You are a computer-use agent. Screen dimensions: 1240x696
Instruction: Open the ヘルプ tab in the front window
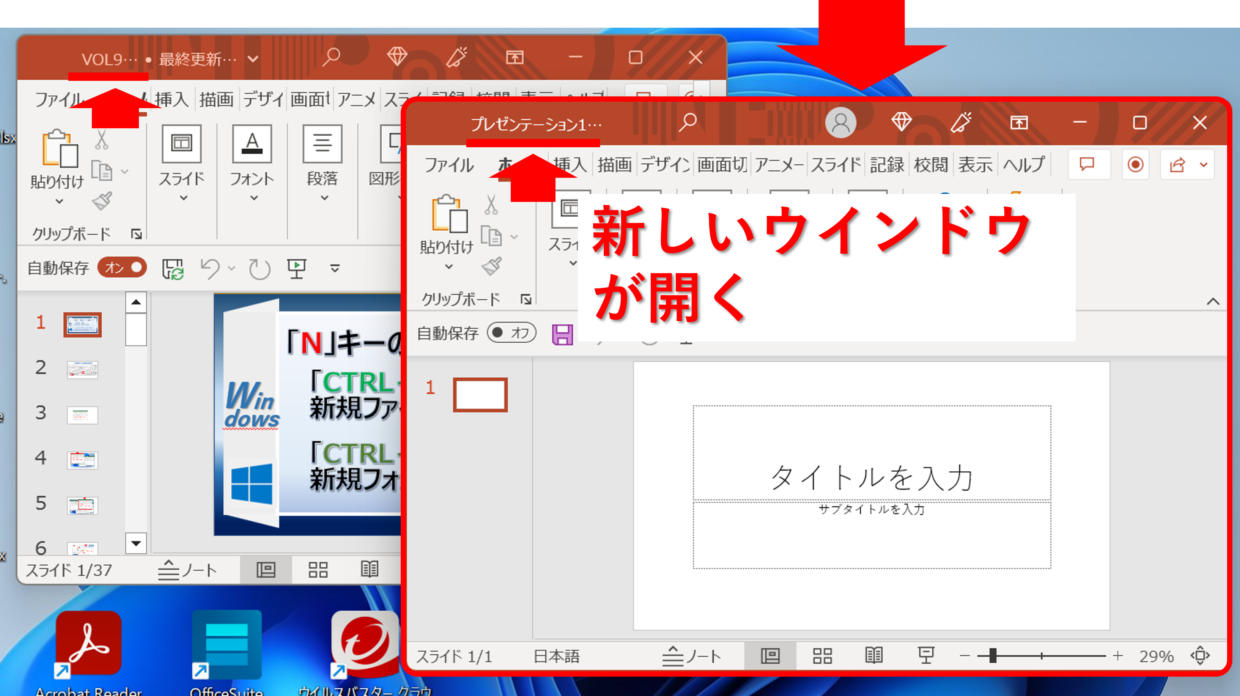point(1023,165)
